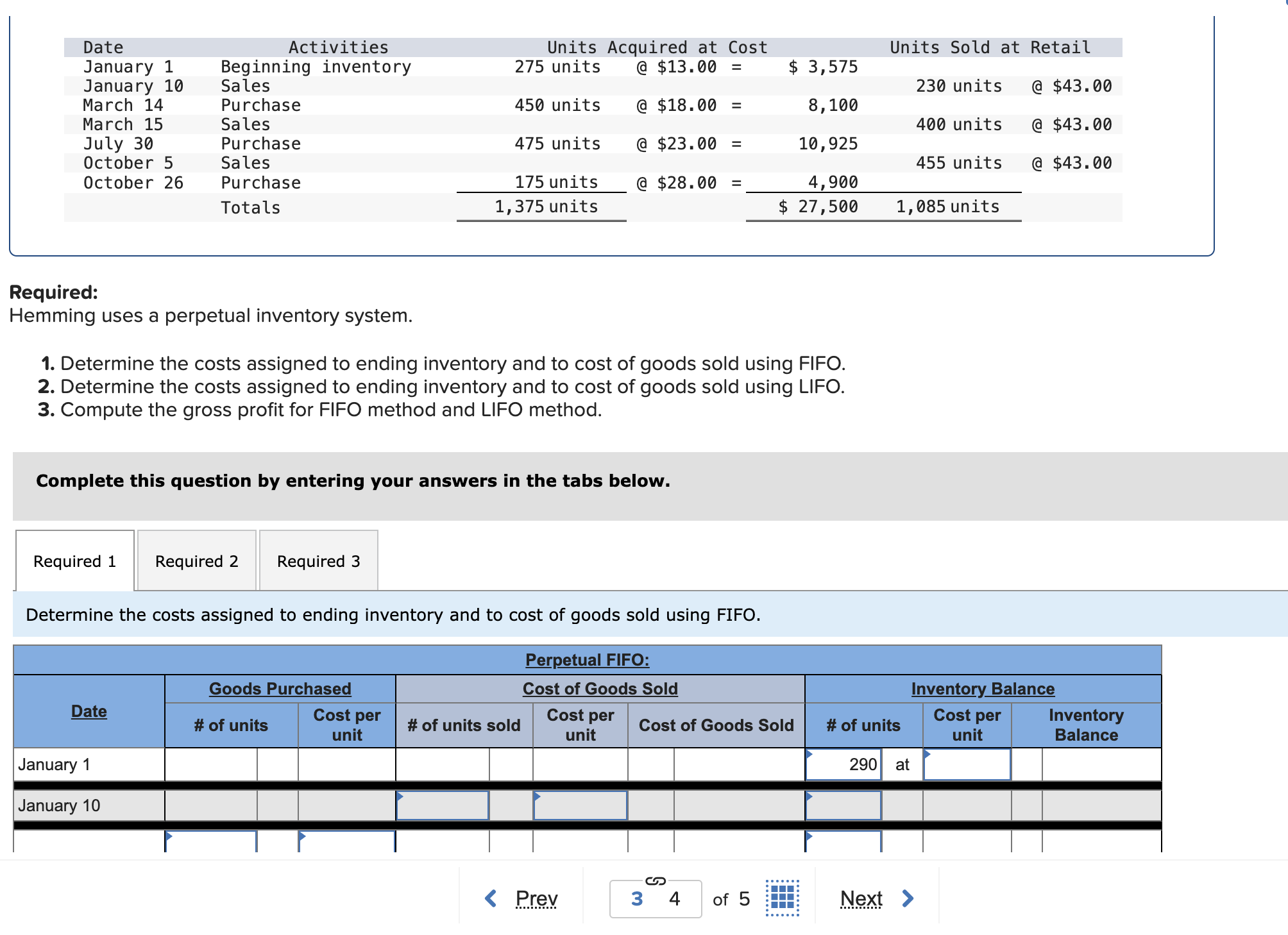
Task: Click the goods purchased units field below January 10
Action: (x=211, y=841)
